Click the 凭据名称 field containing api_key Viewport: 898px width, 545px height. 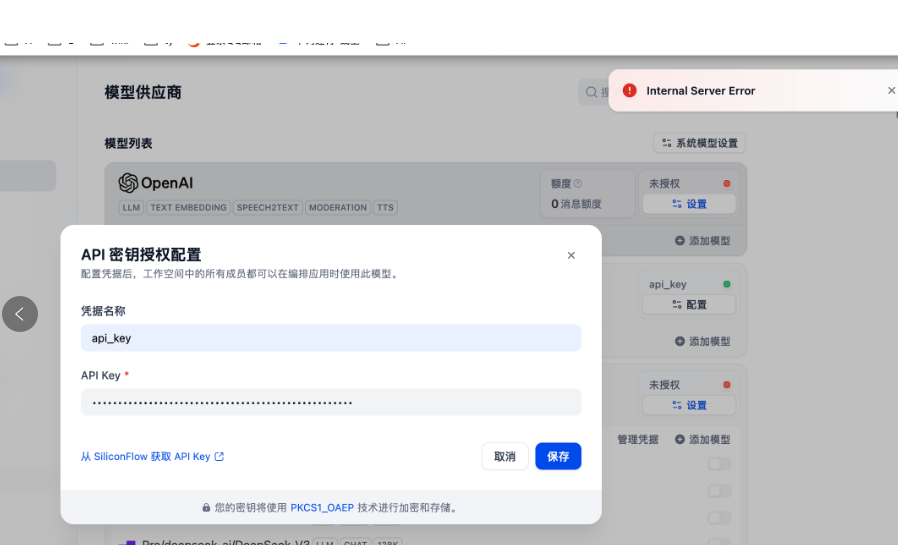tap(330, 338)
